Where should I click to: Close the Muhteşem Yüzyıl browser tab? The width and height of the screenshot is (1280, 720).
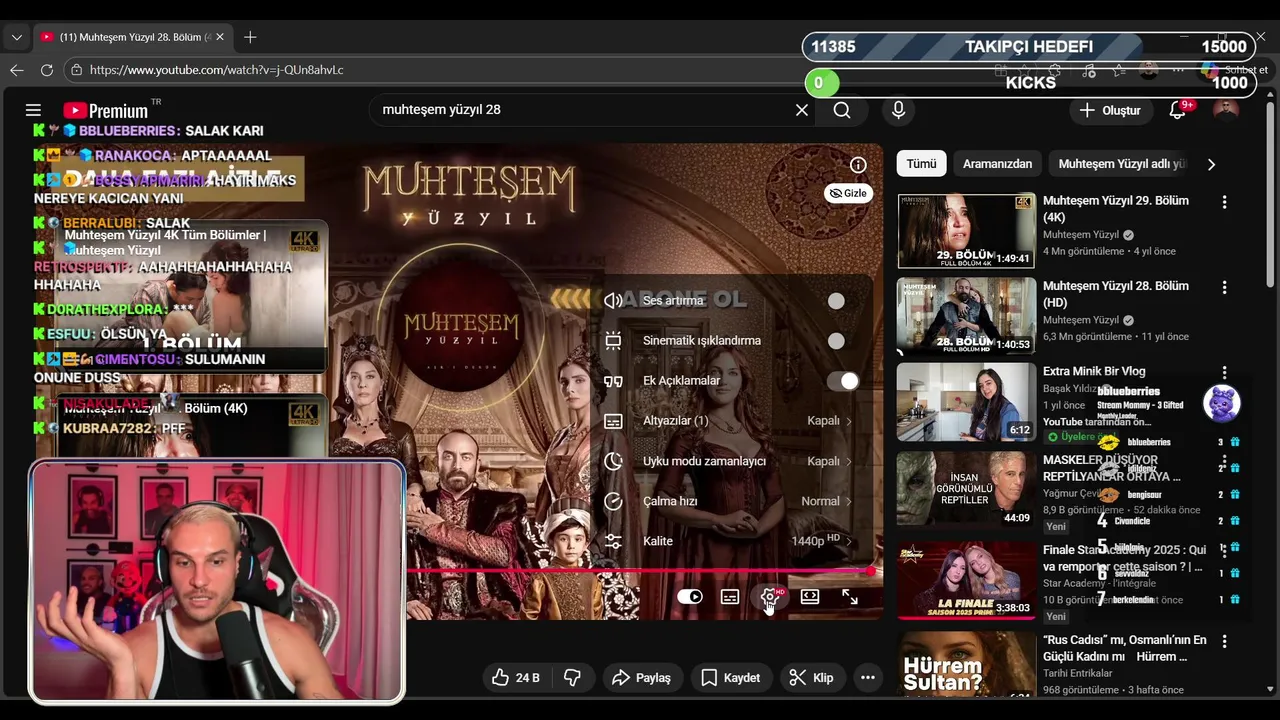220,37
